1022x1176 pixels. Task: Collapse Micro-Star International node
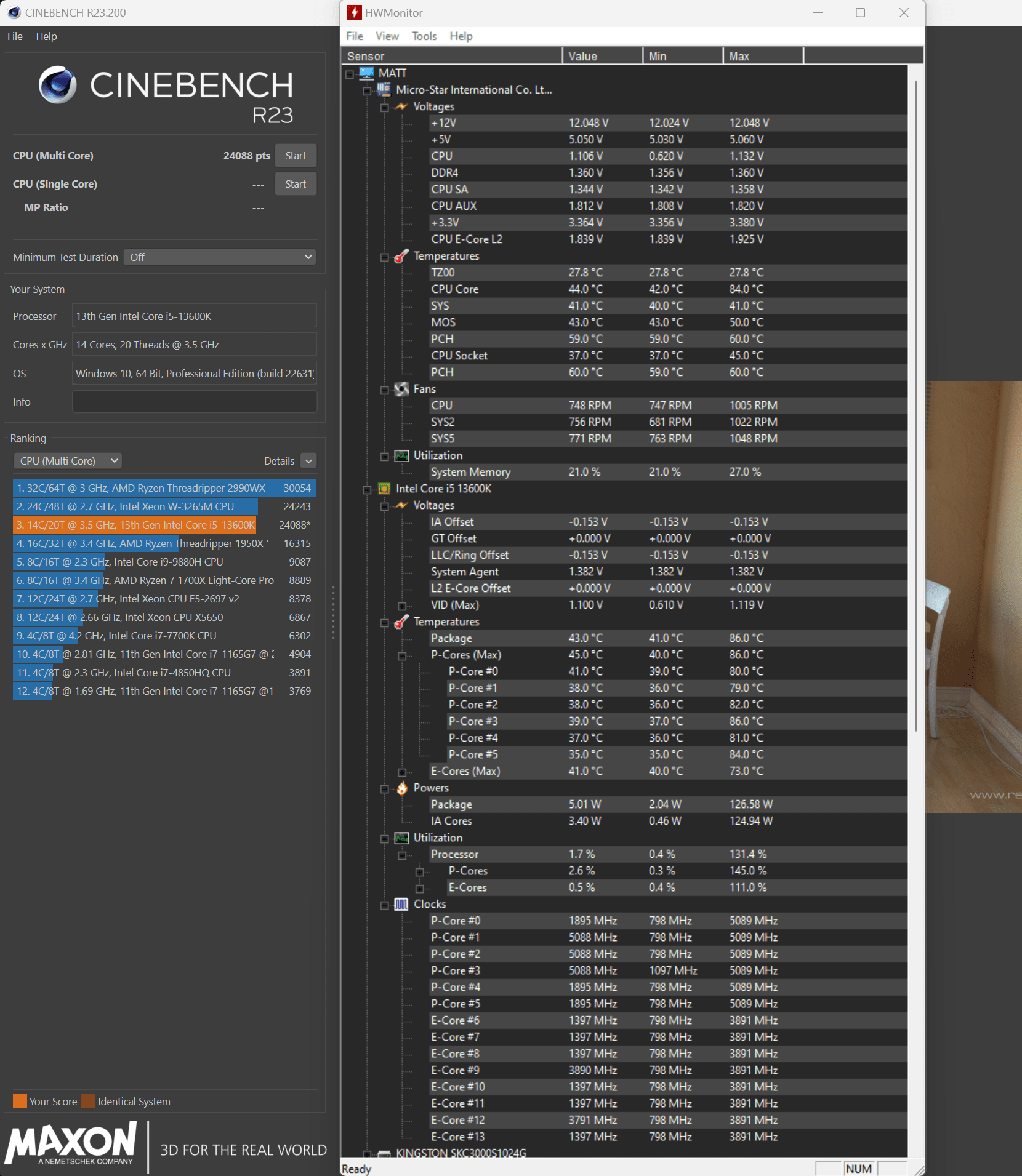(x=367, y=90)
